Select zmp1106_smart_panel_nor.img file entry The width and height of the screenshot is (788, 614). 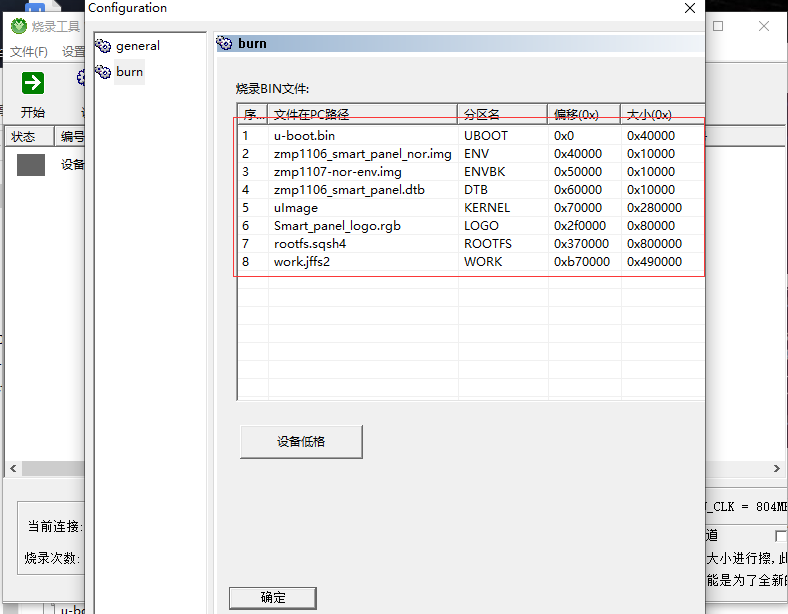point(362,154)
